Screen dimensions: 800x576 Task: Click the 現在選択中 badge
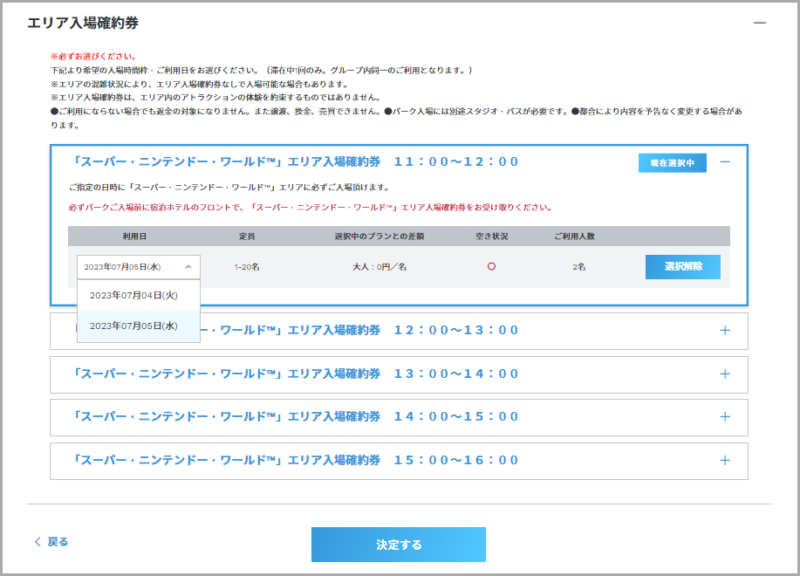pyautogui.click(x=672, y=163)
